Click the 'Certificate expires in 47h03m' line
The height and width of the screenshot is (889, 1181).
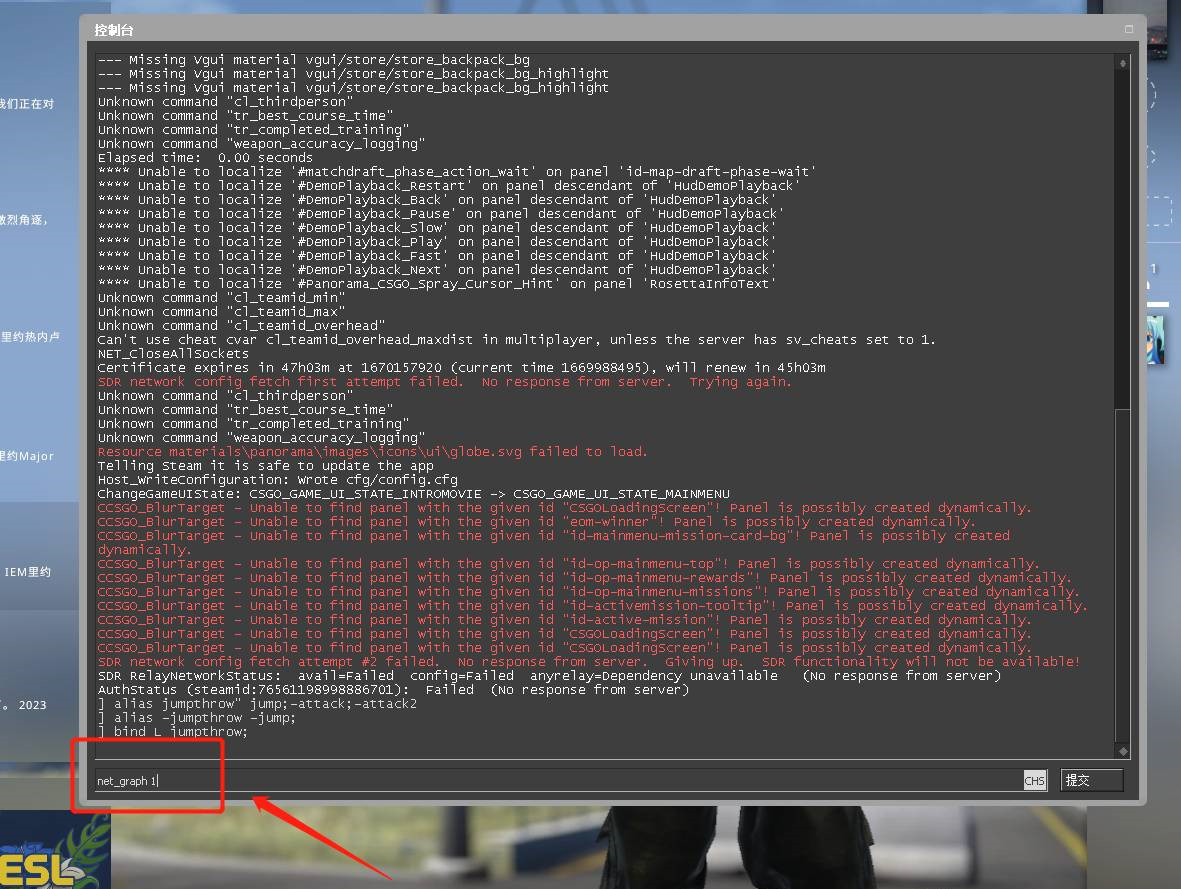click(461, 368)
